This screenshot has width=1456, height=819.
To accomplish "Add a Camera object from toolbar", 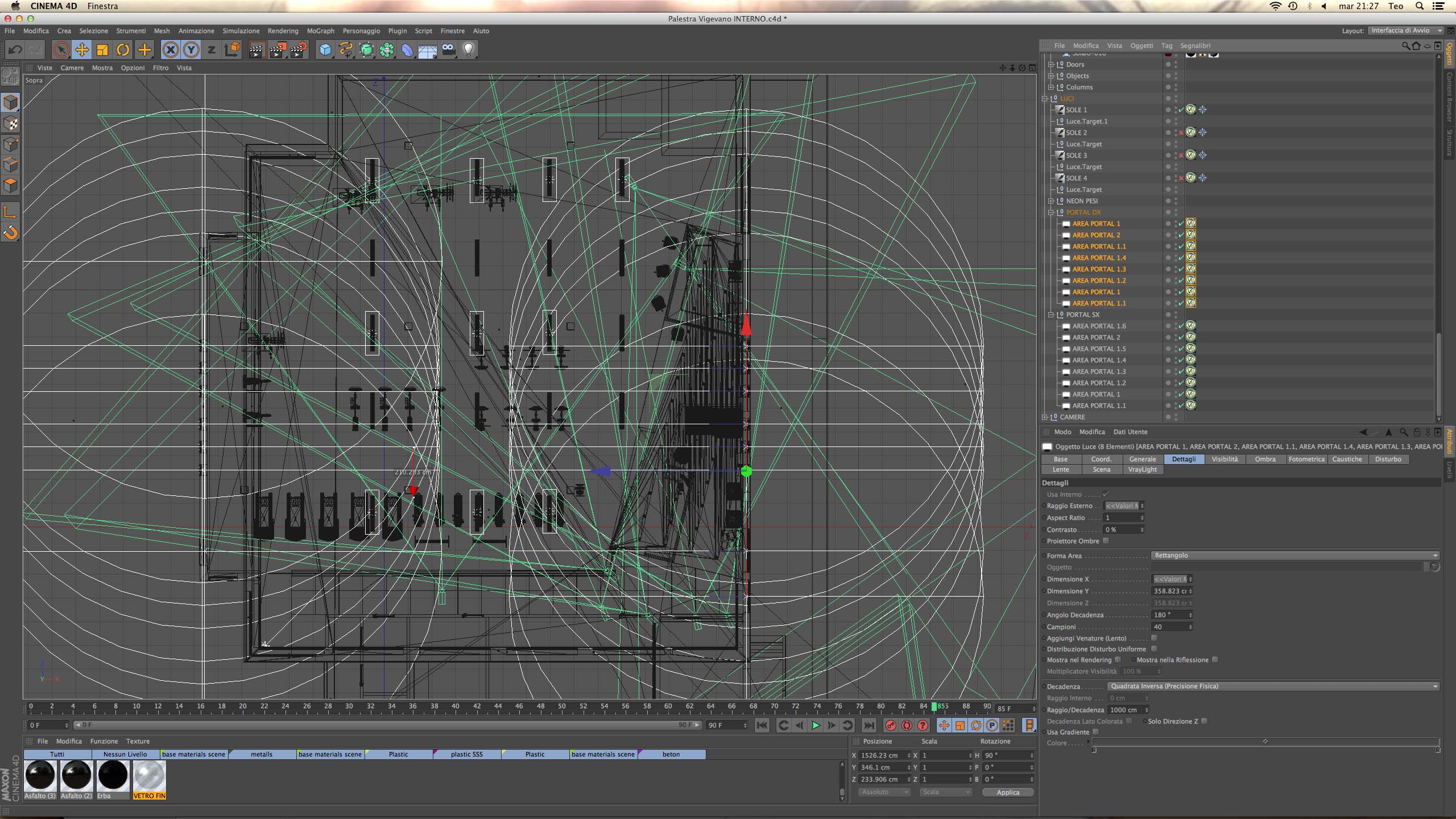I will pyautogui.click(x=448, y=50).
